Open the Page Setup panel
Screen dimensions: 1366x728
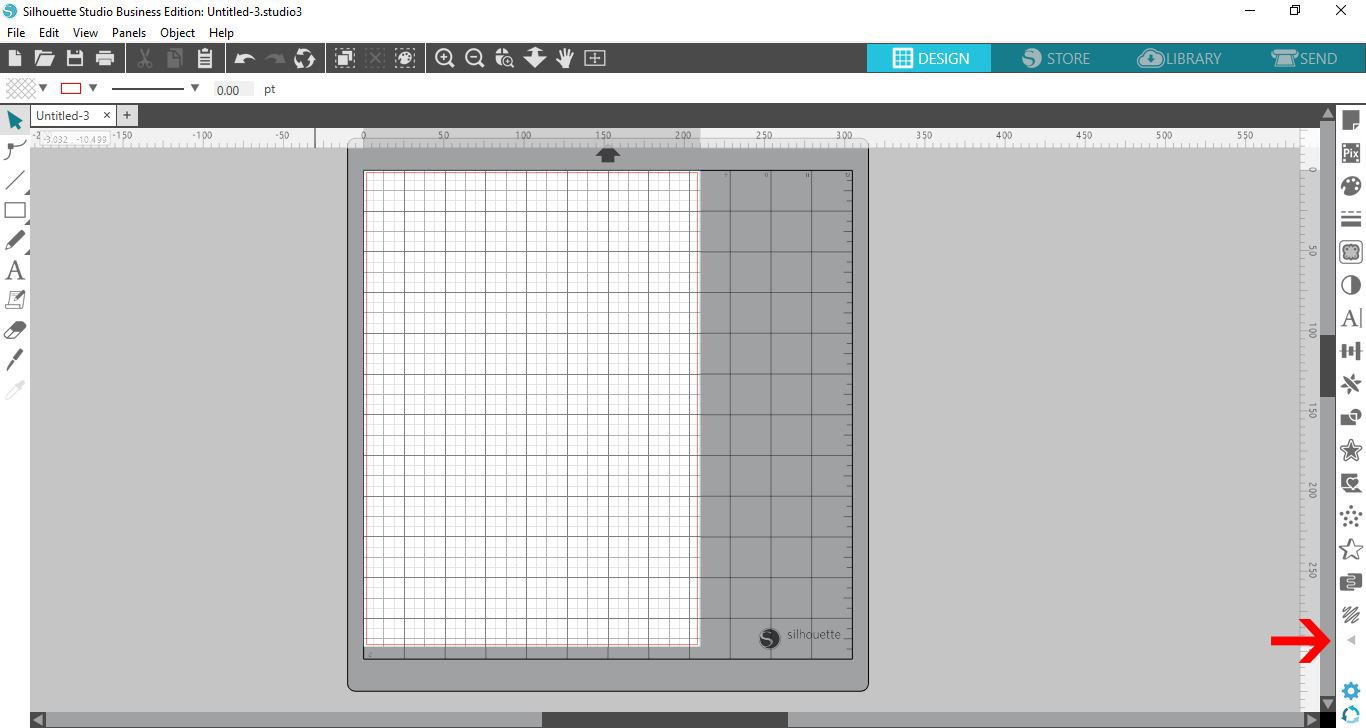[x=1351, y=120]
